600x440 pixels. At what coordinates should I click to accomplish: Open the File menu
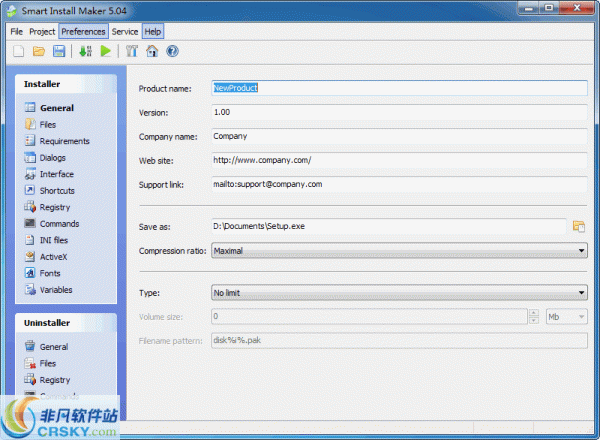click(16, 32)
